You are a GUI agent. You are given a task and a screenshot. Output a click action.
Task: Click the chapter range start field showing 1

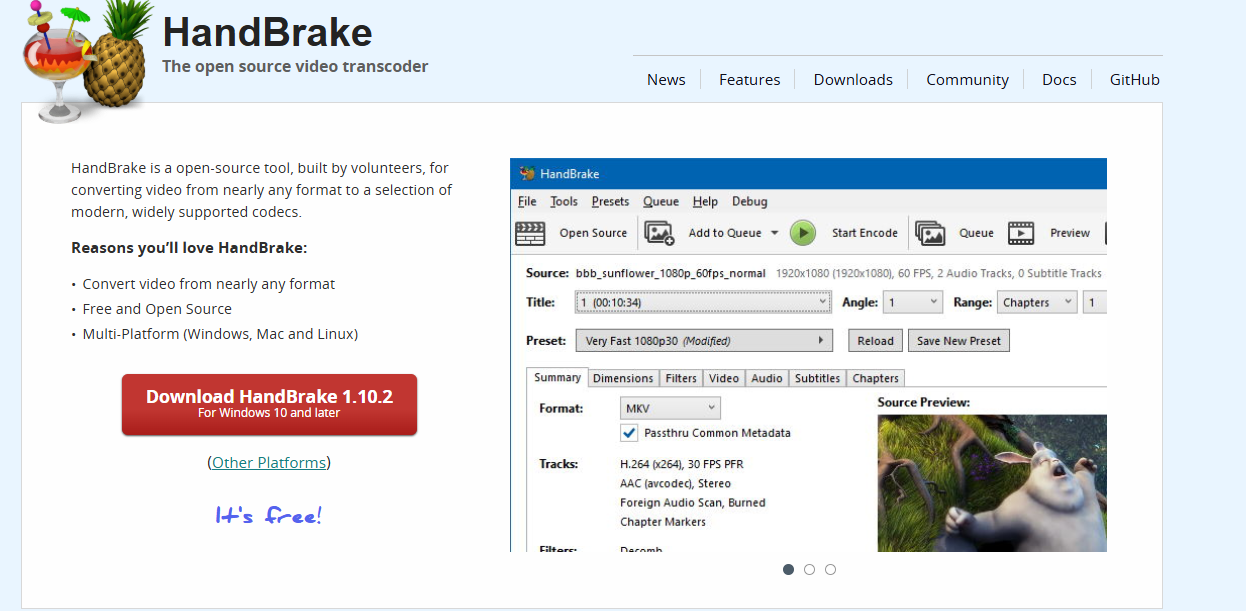pyautogui.click(x=1095, y=302)
